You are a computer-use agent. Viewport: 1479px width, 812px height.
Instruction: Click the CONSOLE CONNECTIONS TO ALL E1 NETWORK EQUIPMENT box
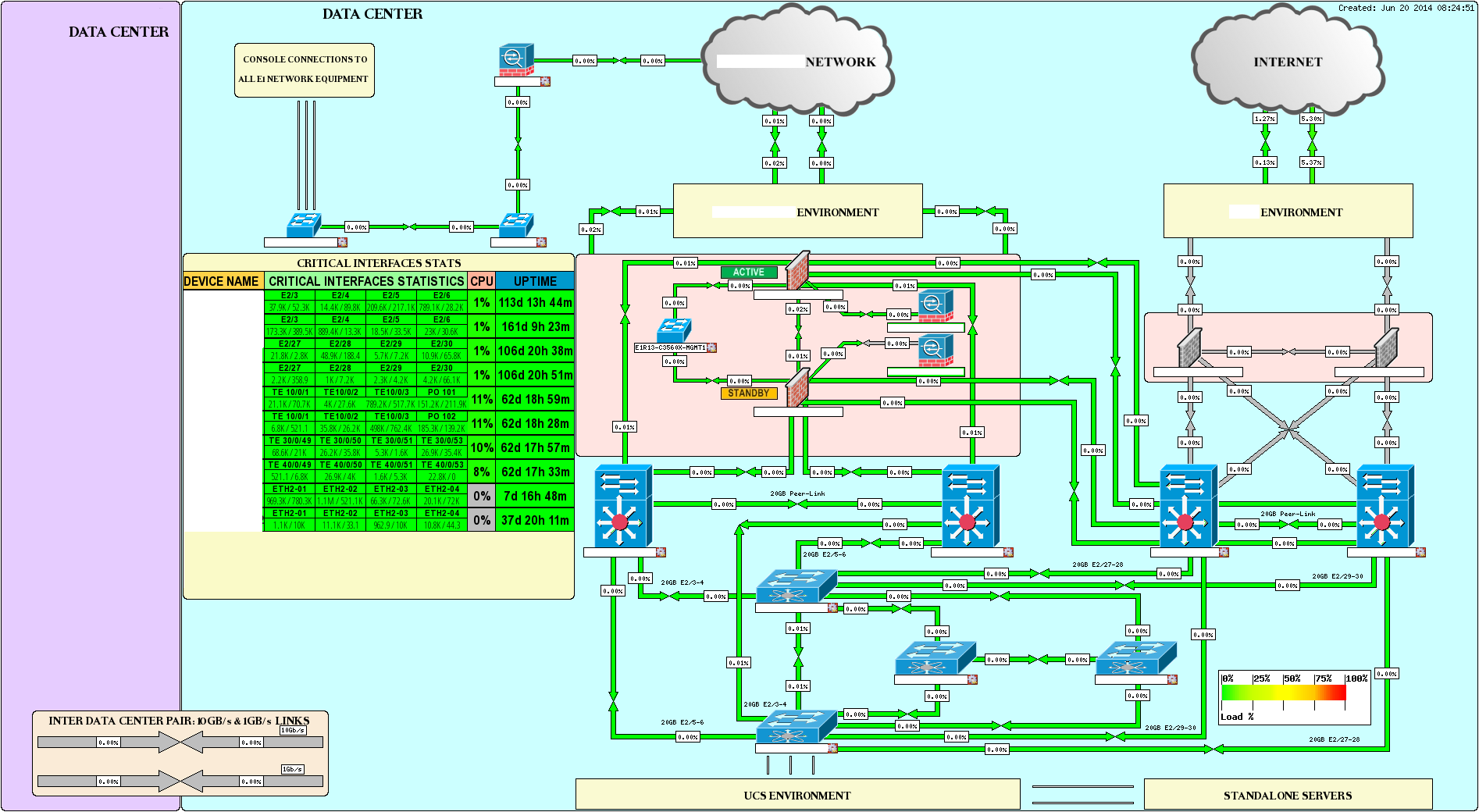(x=304, y=69)
